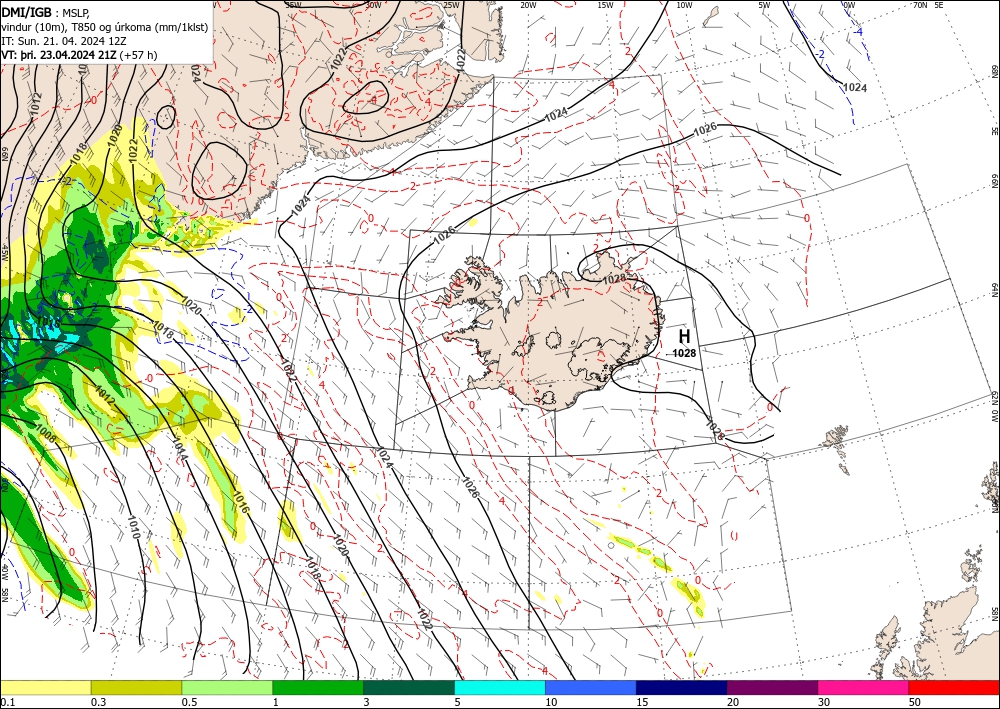This screenshot has width=1000, height=709.
Task: Click the '25W' longitude label at top
Action: coord(451,5)
